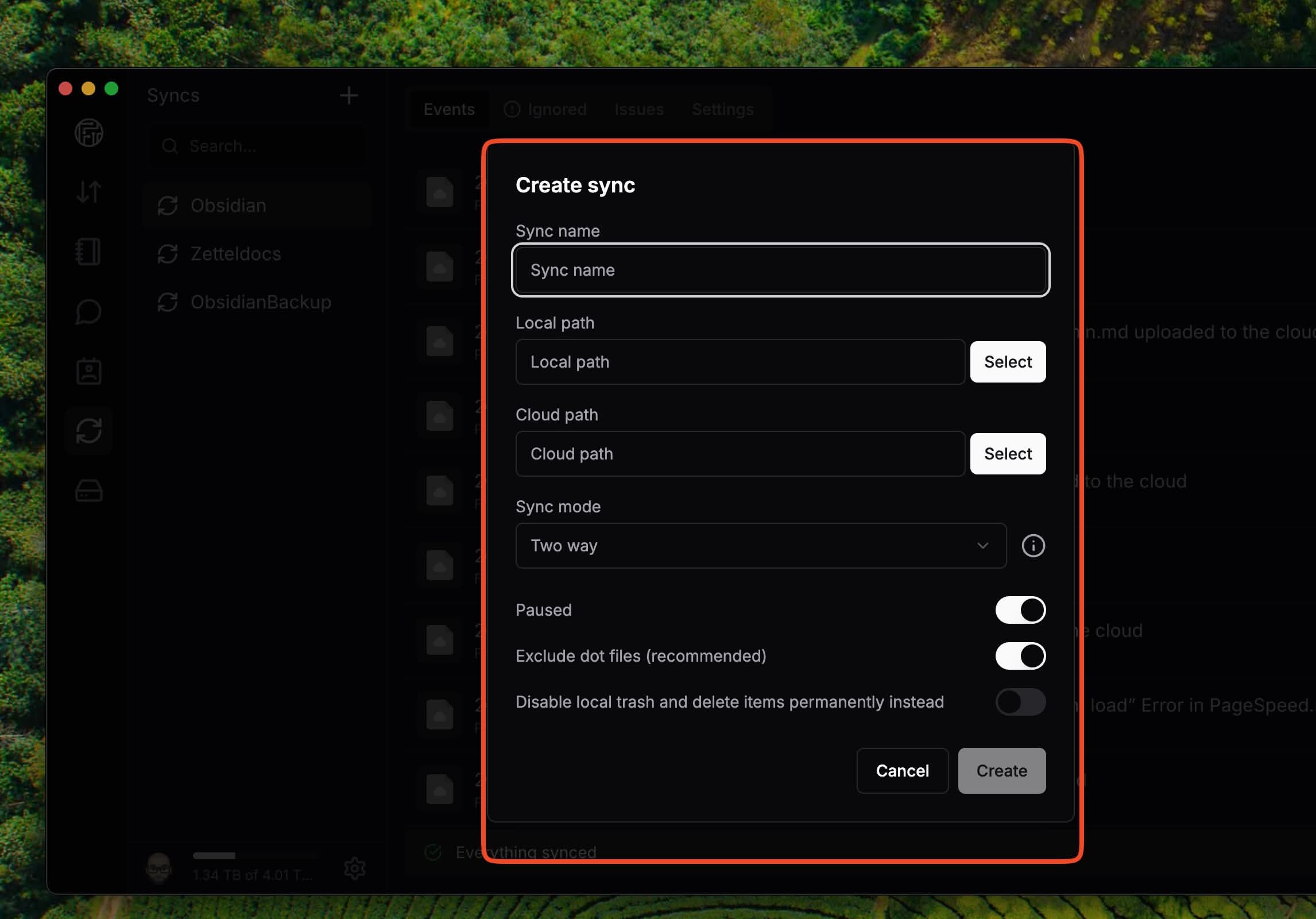Open settings gear near storage usage
1316x919 pixels.
pos(354,868)
